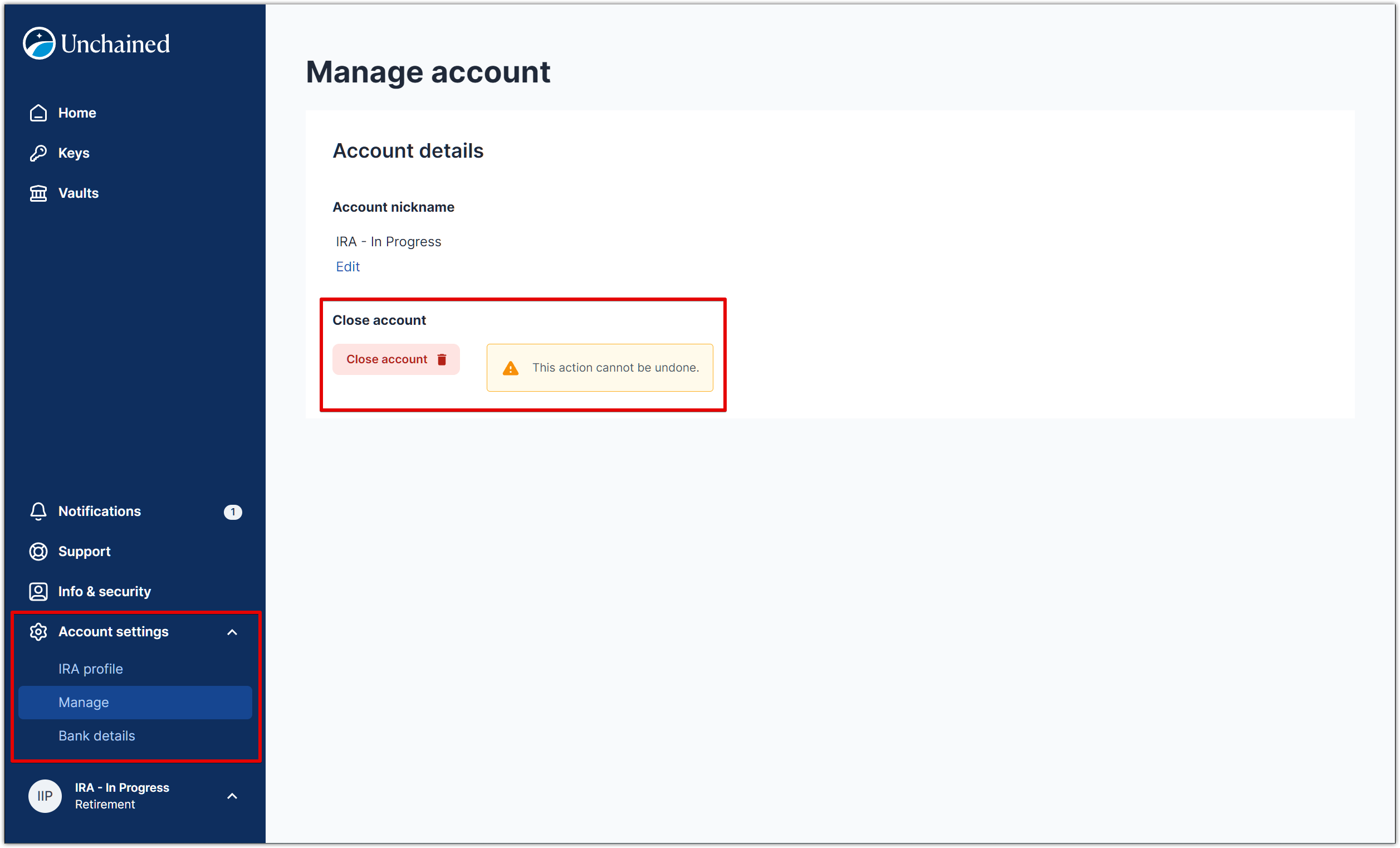Screen dimensions: 1400x848
Task: Click the Notifications bell icon
Action: [38, 511]
